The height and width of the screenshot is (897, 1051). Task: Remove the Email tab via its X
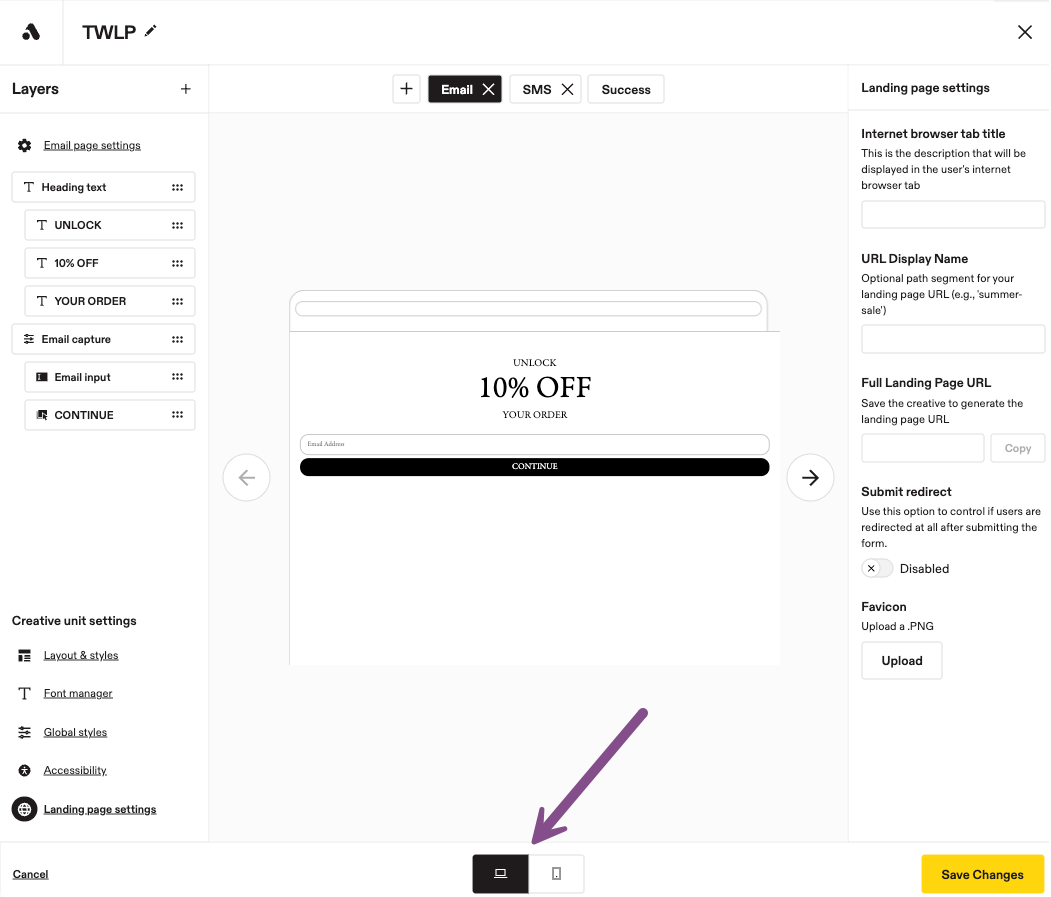(489, 89)
